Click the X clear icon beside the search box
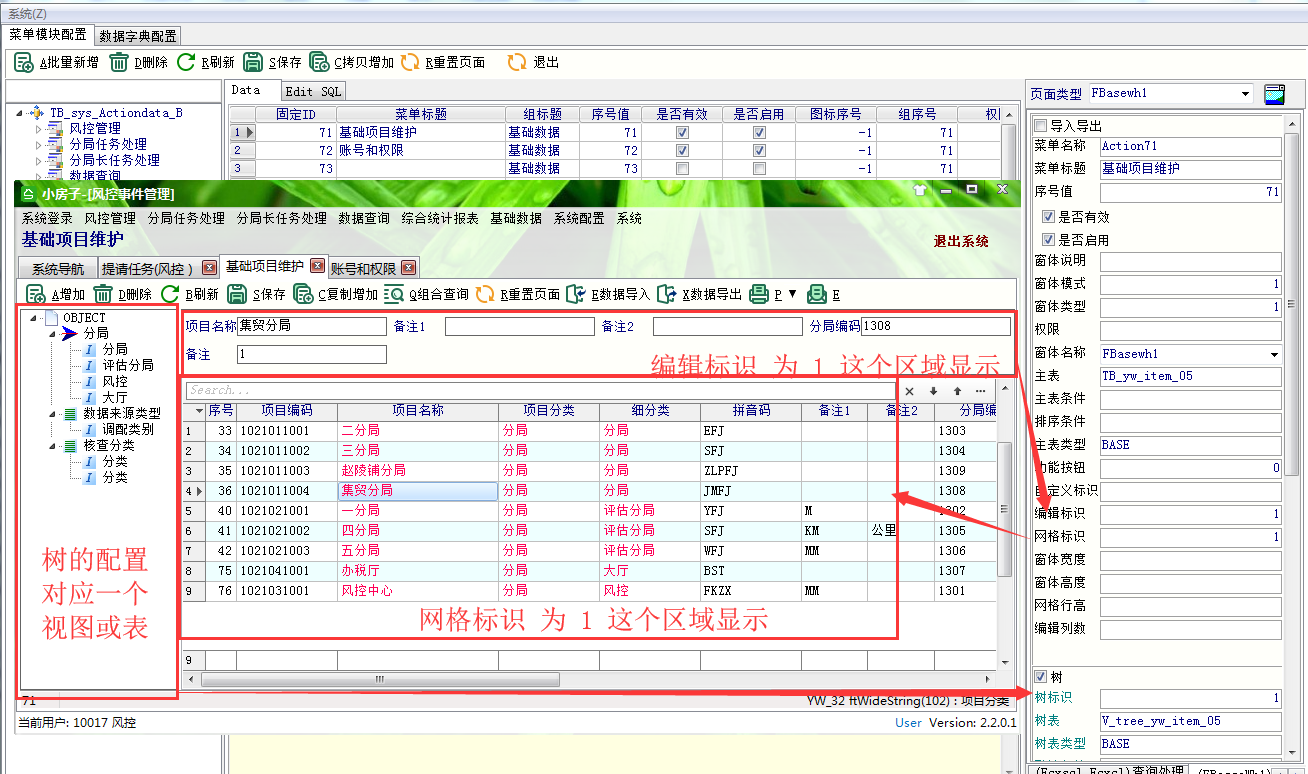1308x774 pixels. point(910,391)
